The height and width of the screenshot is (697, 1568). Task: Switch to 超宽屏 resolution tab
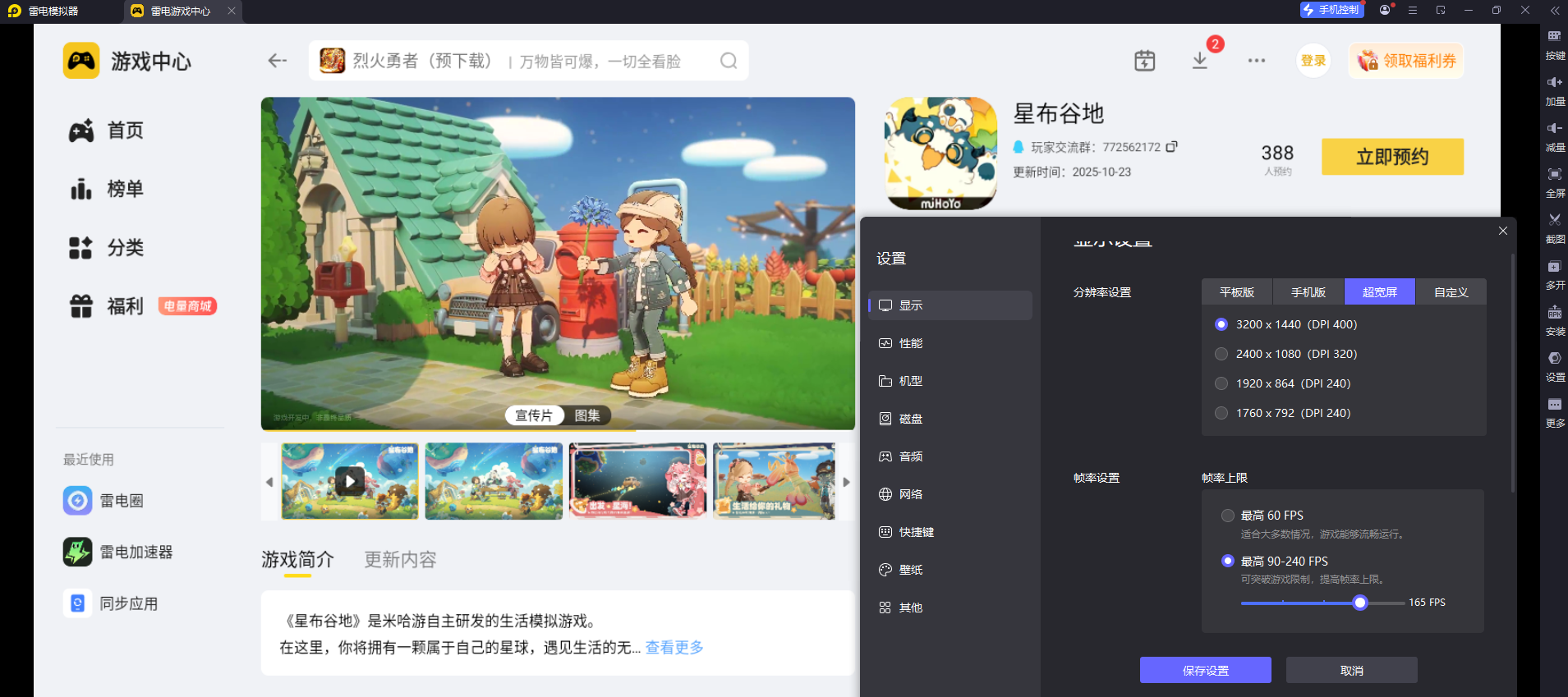tap(1380, 292)
